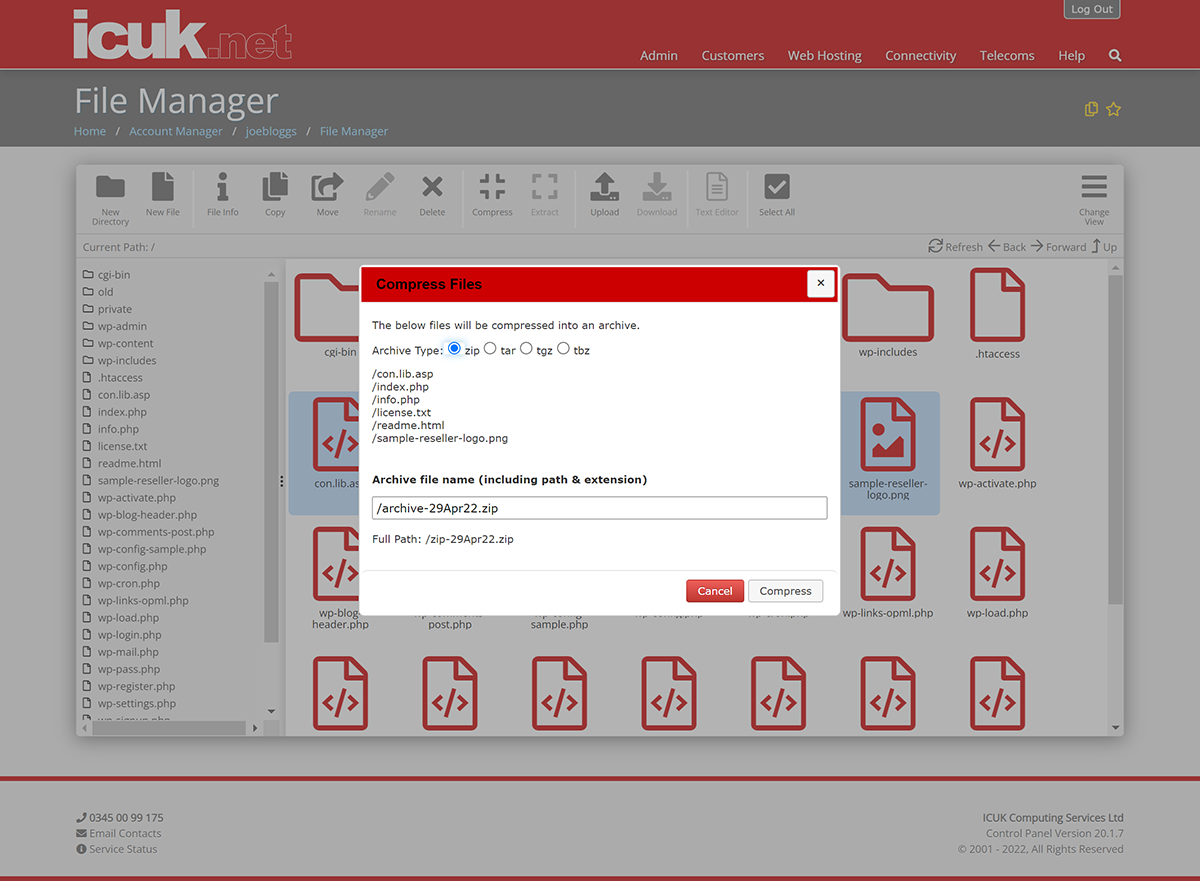
Task: Click the icuk.net logo
Action: (183, 35)
